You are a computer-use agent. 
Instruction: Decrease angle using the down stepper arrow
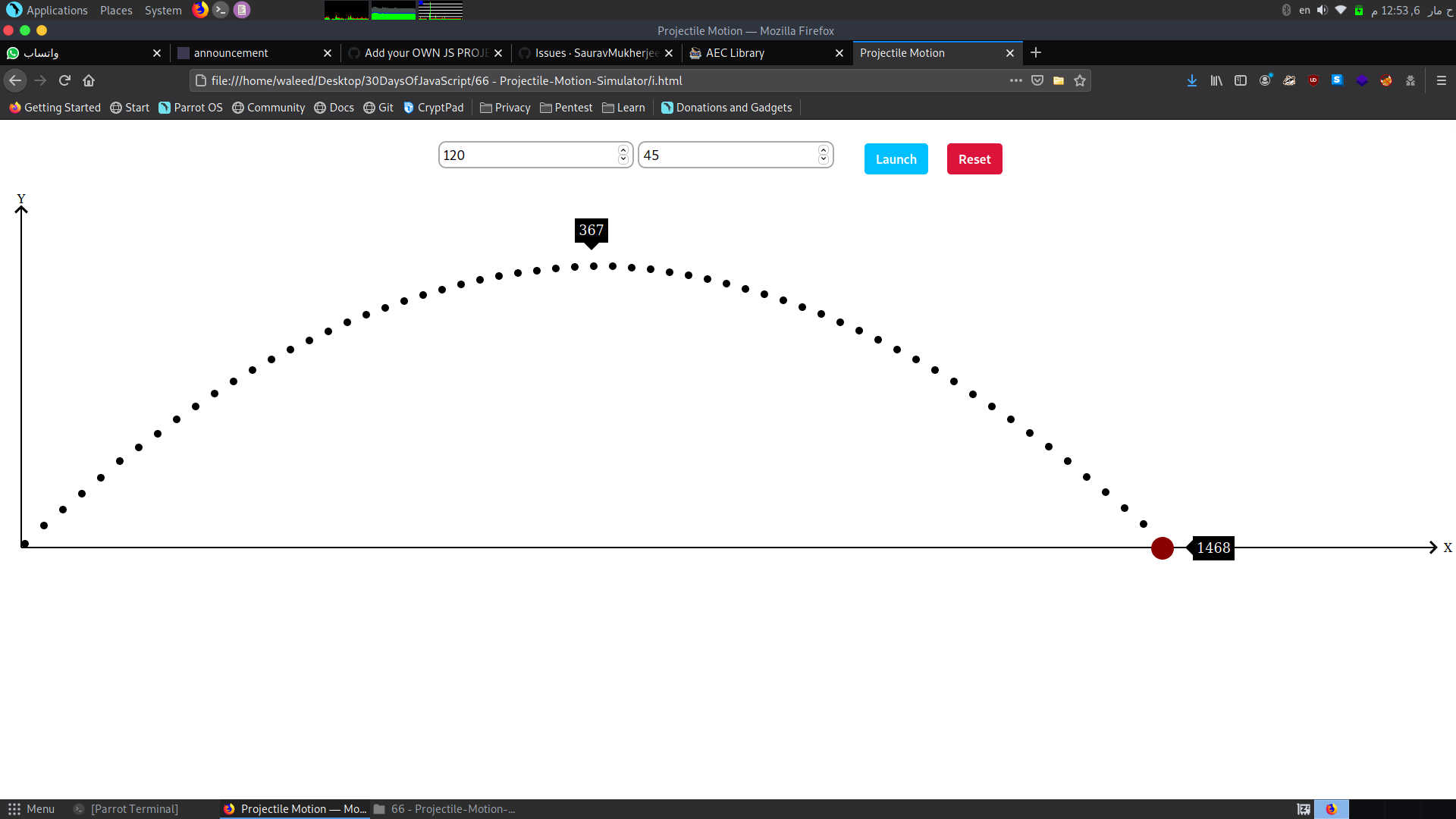pyautogui.click(x=824, y=160)
